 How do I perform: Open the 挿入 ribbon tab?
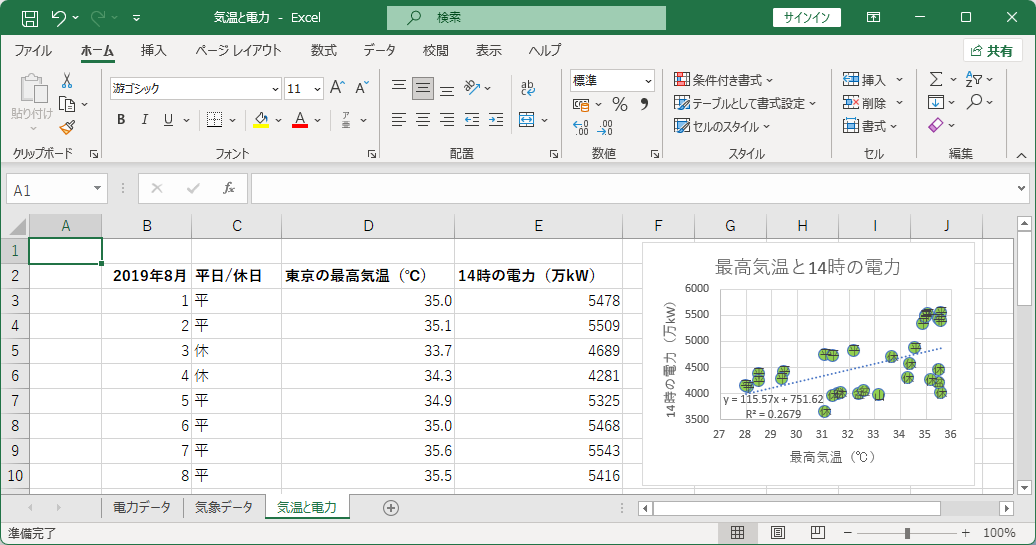point(153,51)
